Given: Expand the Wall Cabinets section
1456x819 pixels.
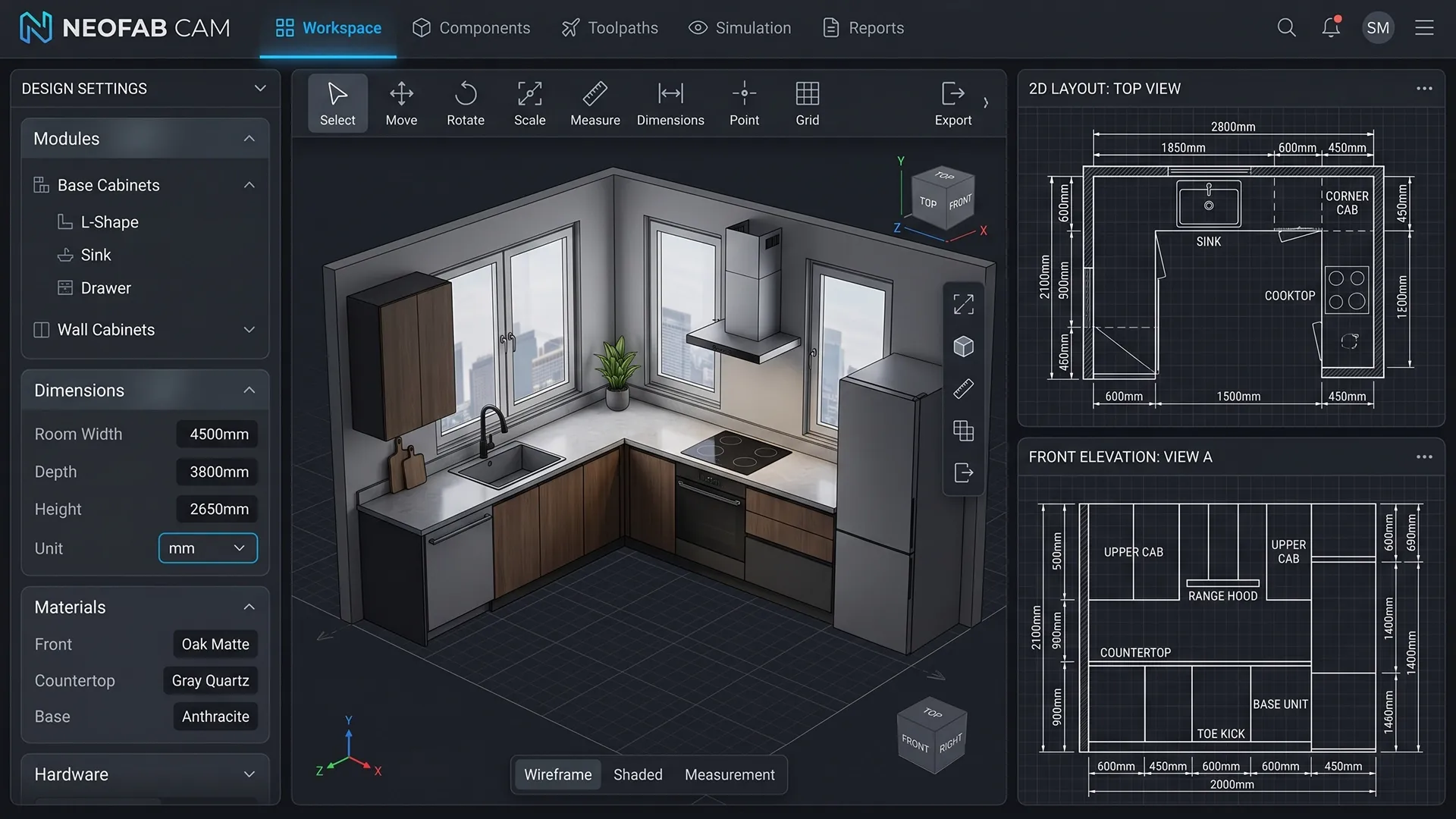Looking at the screenshot, I should coord(249,329).
